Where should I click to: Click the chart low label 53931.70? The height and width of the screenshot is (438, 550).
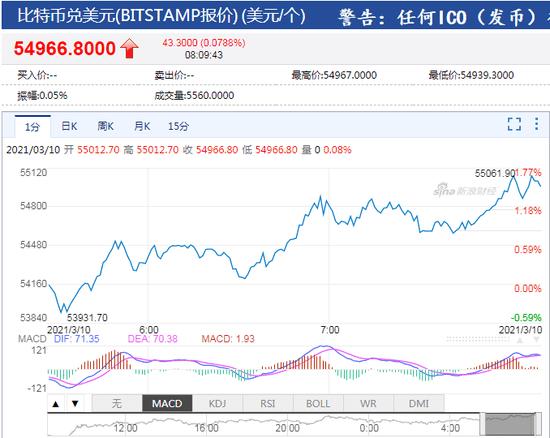(x=87, y=318)
